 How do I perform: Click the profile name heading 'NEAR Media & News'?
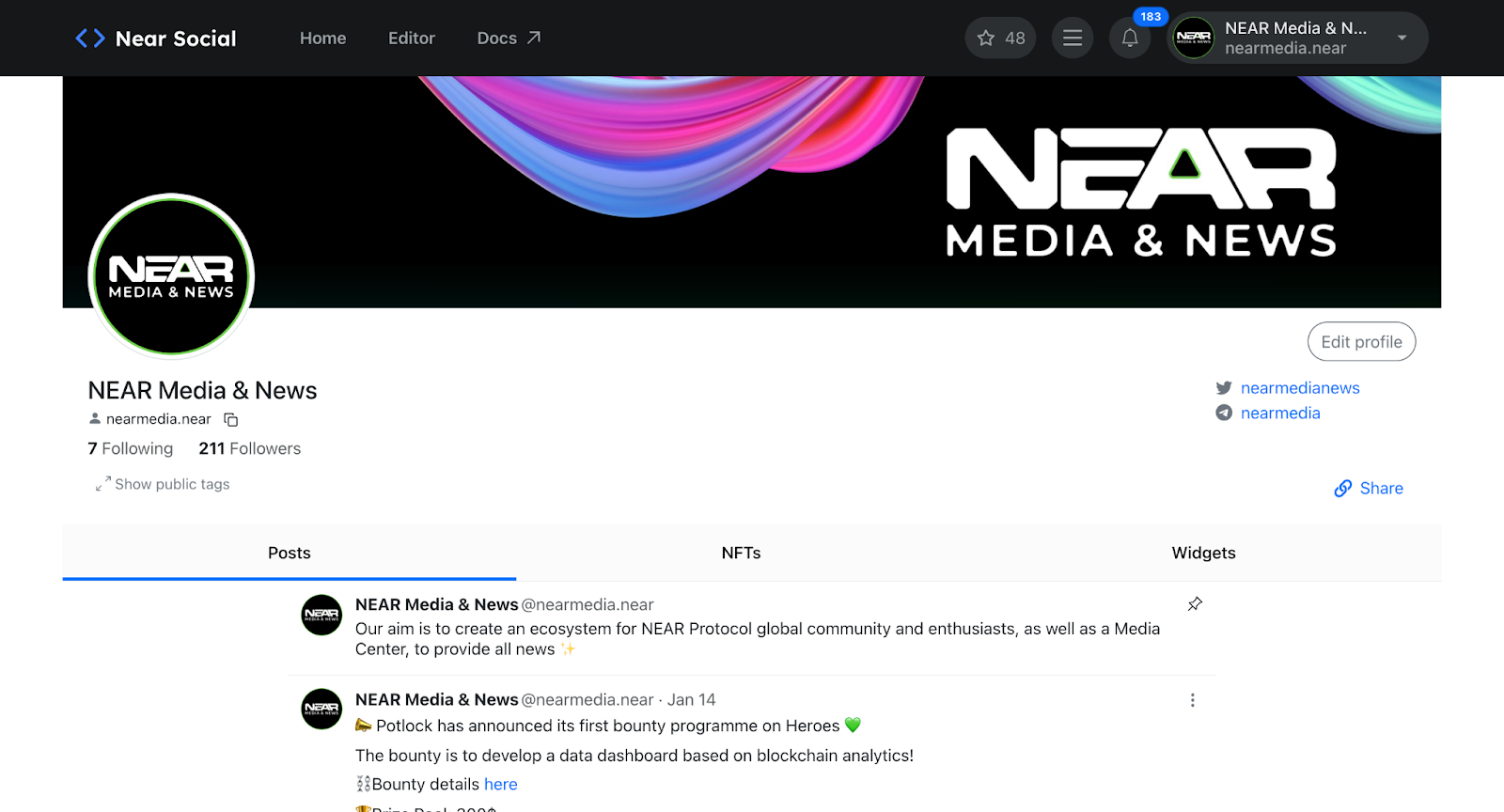coord(202,391)
